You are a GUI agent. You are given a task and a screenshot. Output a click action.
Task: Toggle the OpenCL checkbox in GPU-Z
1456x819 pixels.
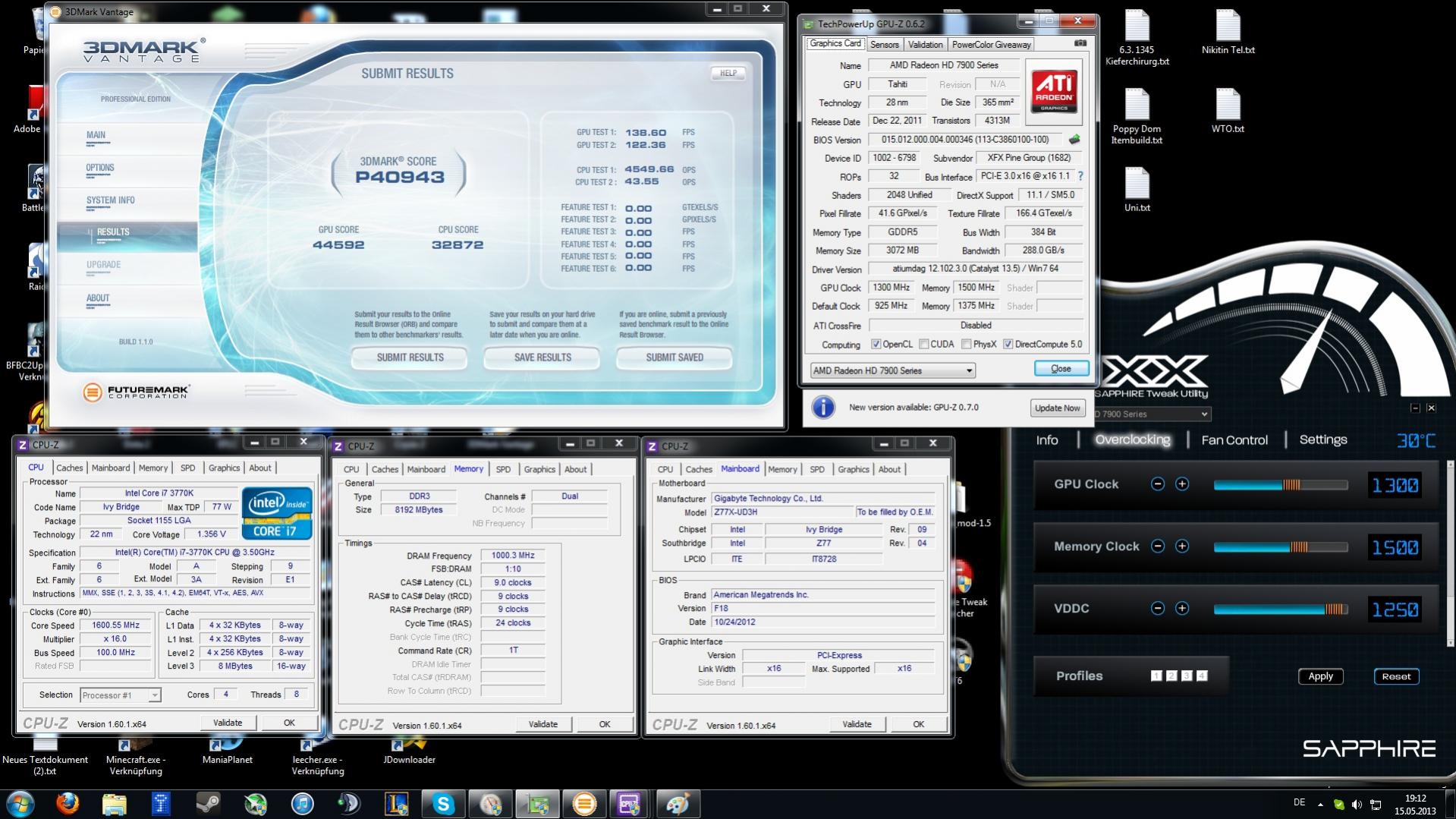876,344
